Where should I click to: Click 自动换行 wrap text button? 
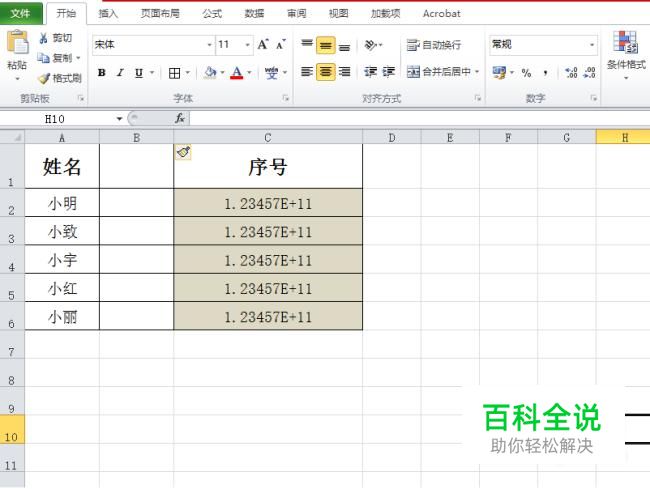[x=434, y=45]
